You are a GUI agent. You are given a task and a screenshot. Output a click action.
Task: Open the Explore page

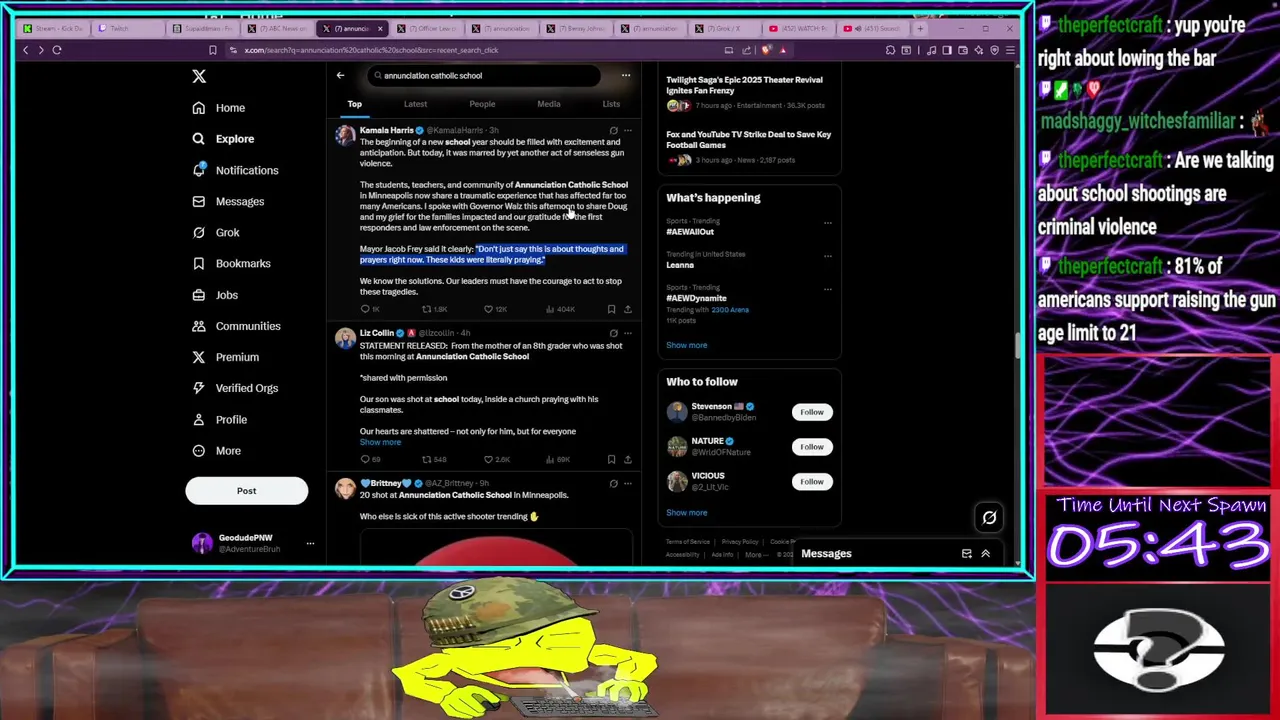pos(223,139)
